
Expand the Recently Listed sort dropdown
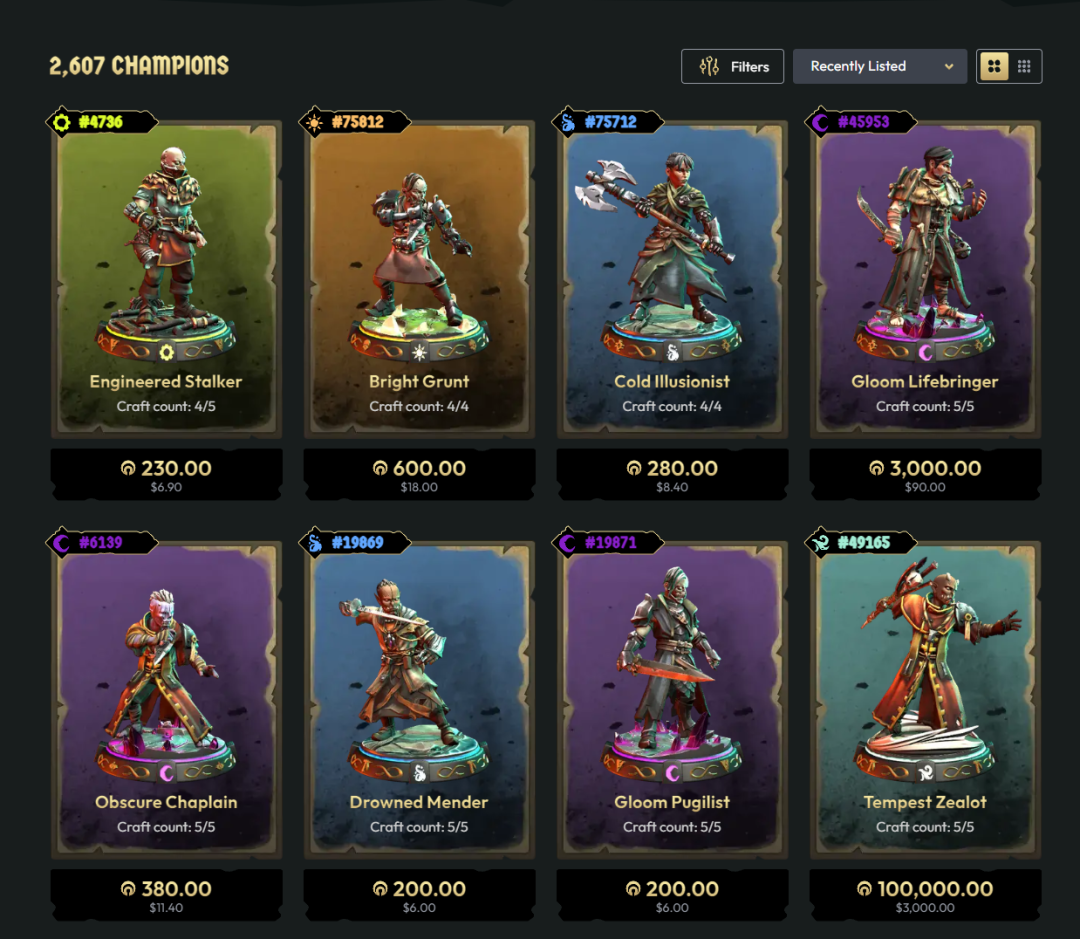[x=880, y=67]
